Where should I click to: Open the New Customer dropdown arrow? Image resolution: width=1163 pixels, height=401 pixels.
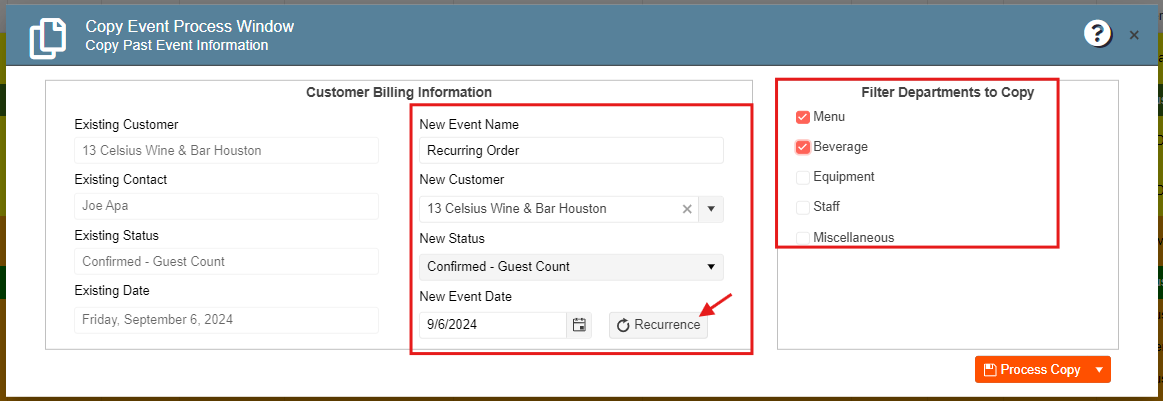click(x=711, y=209)
